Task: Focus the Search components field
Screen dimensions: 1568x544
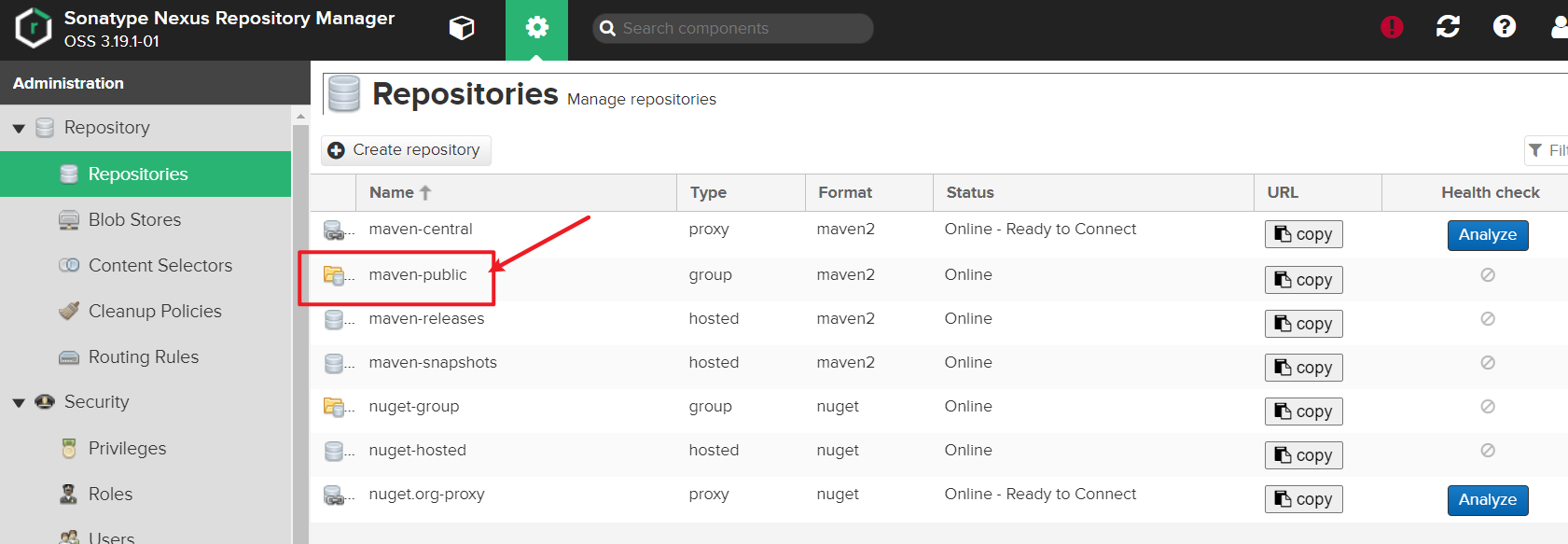Action: click(733, 28)
